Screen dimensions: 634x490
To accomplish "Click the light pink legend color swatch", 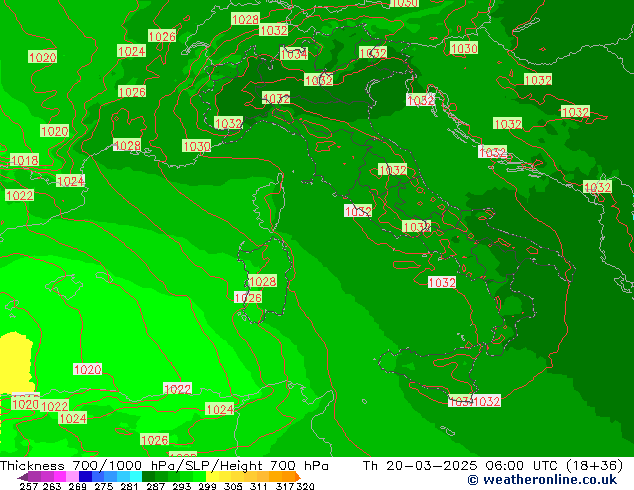I will tap(72, 476).
